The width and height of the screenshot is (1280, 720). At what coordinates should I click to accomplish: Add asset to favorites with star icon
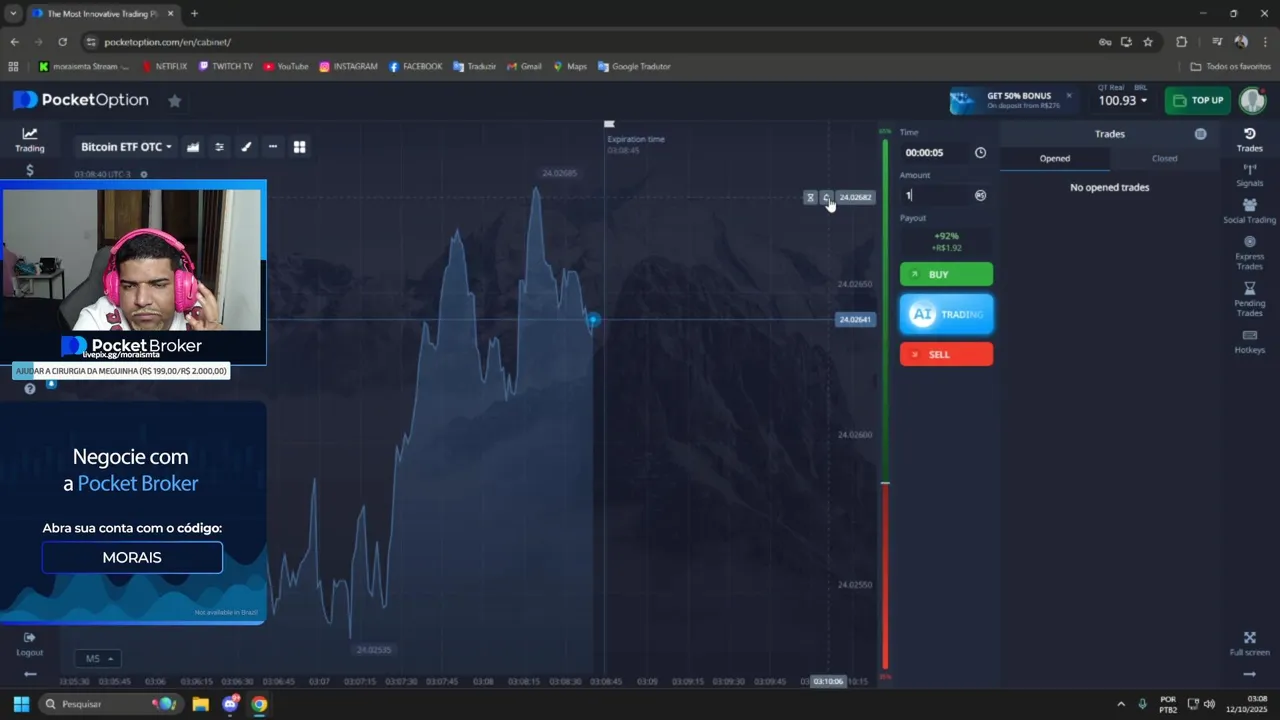[x=174, y=101]
